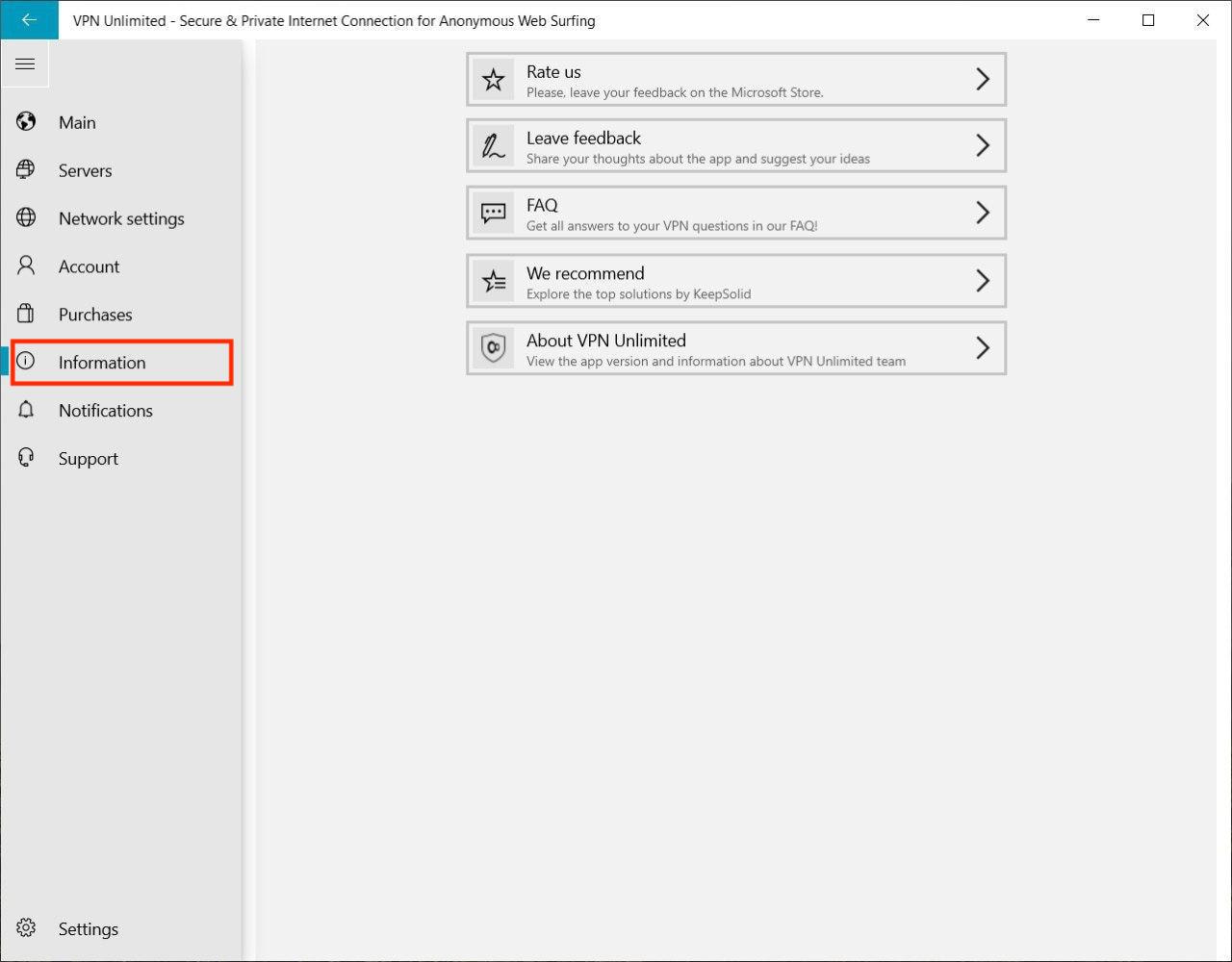
Task: Expand the We recommend chevron
Action: tap(983, 280)
